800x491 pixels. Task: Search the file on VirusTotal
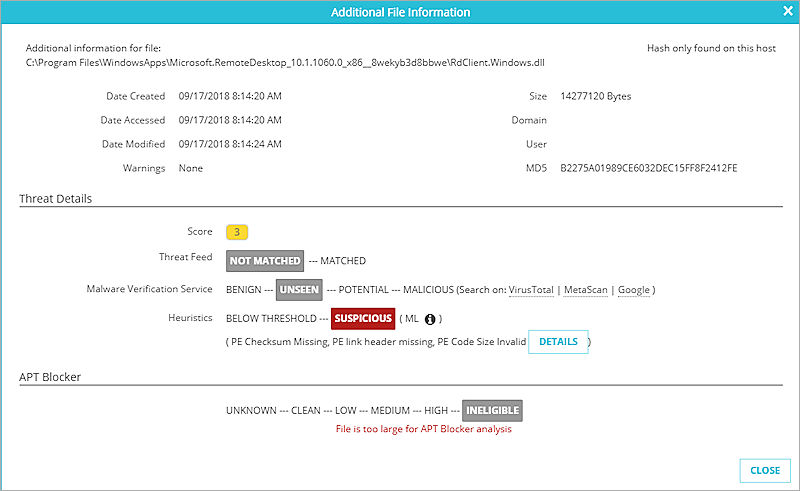tap(530, 289)
